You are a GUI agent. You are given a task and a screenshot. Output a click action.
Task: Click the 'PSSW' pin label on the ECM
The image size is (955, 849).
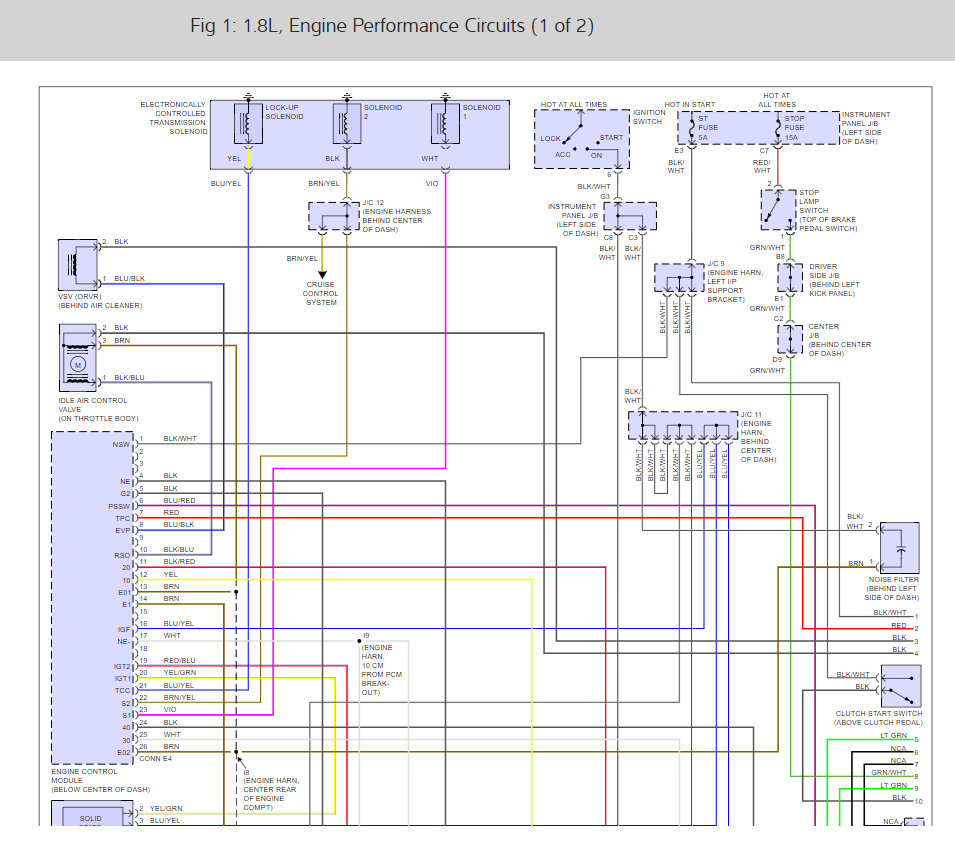click(x=119, y=507)
